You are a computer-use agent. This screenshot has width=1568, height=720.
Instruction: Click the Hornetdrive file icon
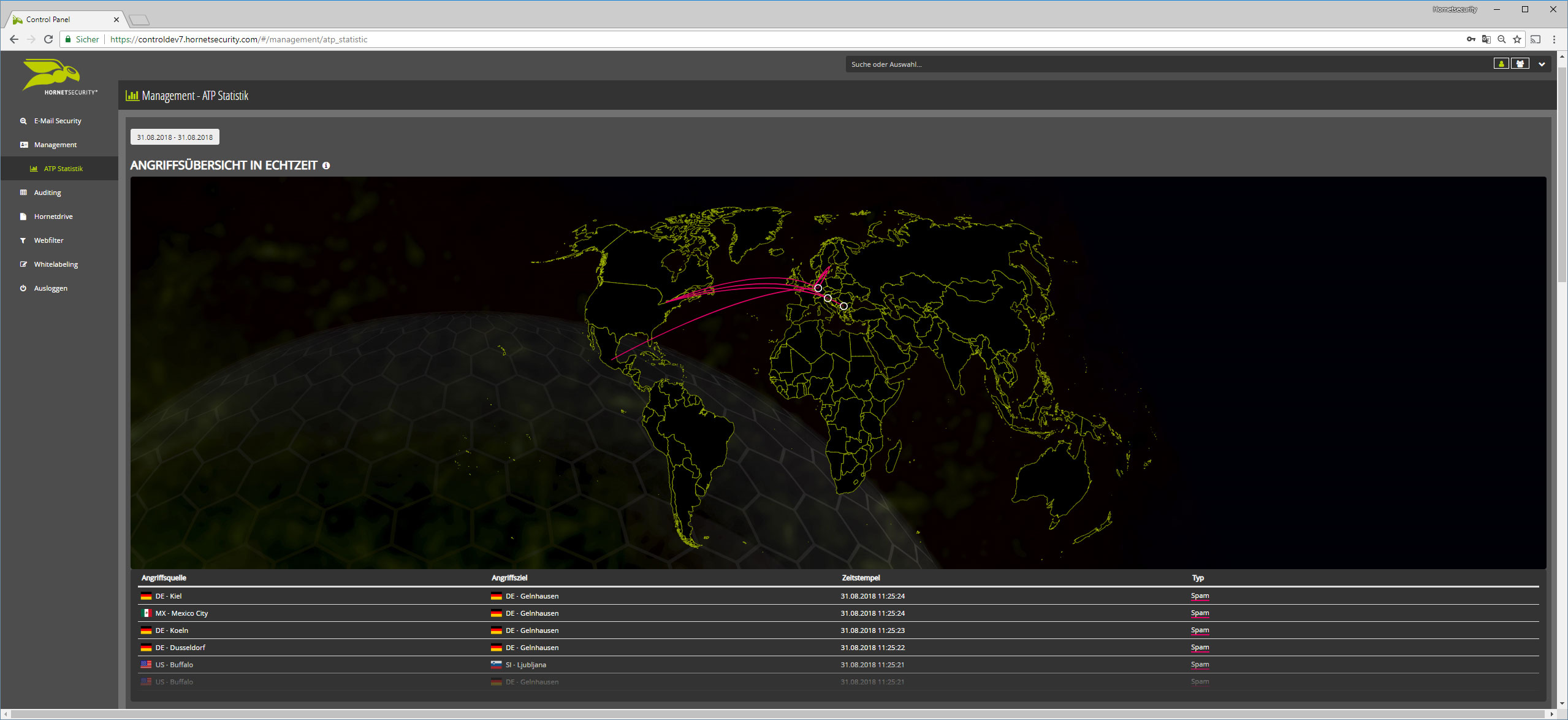tap(23, 216)
